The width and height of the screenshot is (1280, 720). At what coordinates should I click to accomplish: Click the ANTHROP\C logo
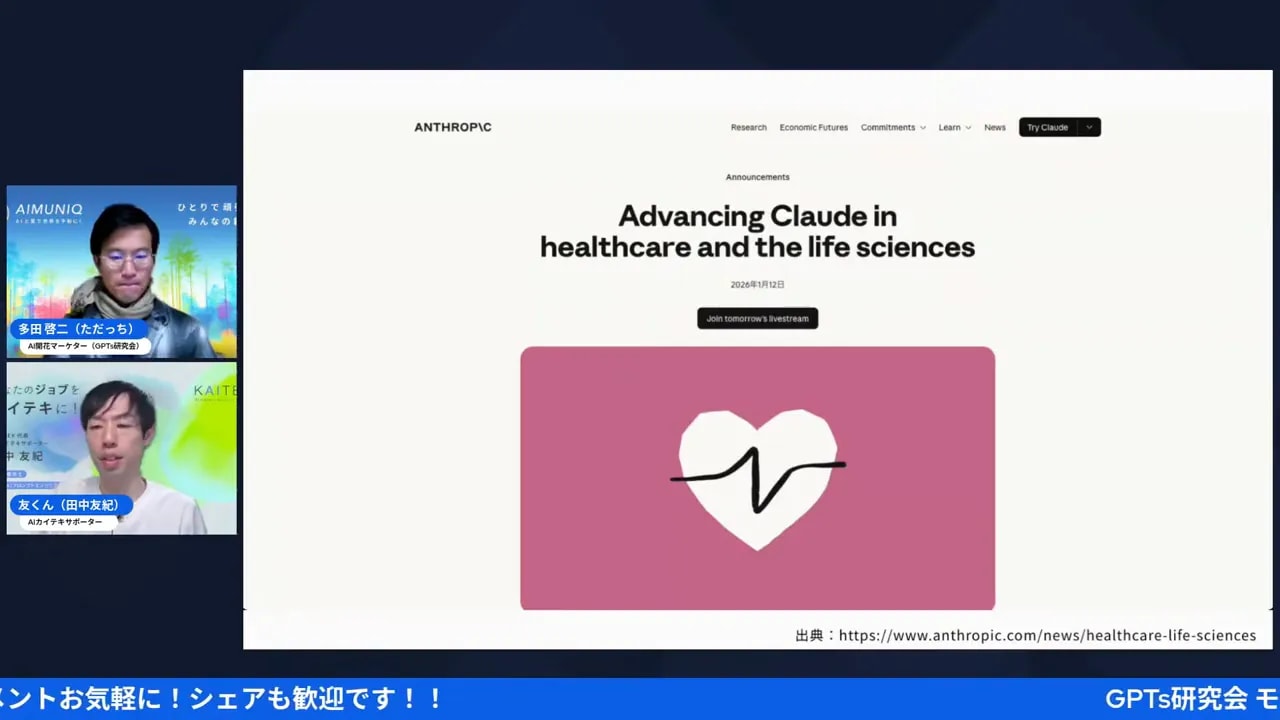pos(452,127)
